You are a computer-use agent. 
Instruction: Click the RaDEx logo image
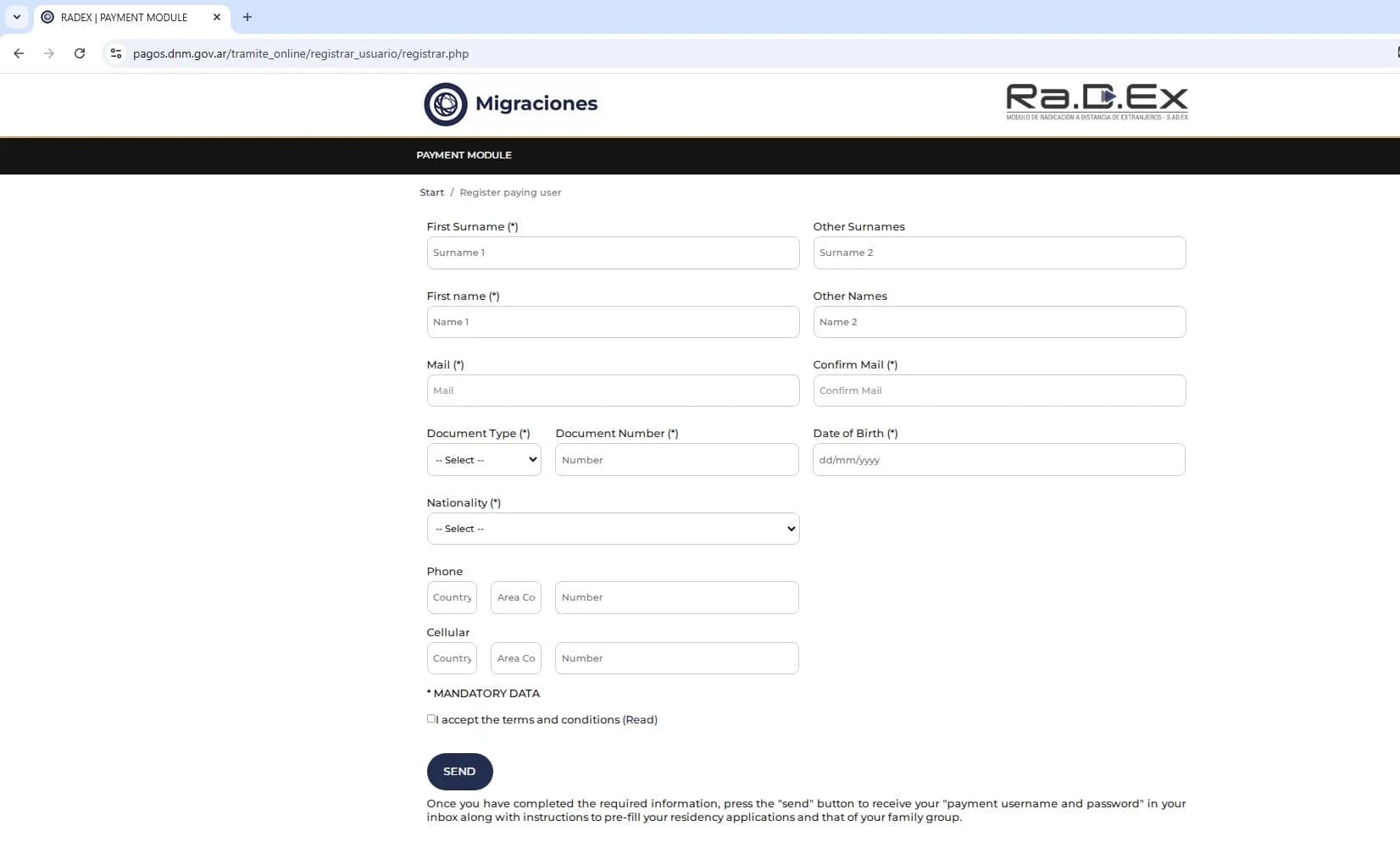pos(1096,102)
